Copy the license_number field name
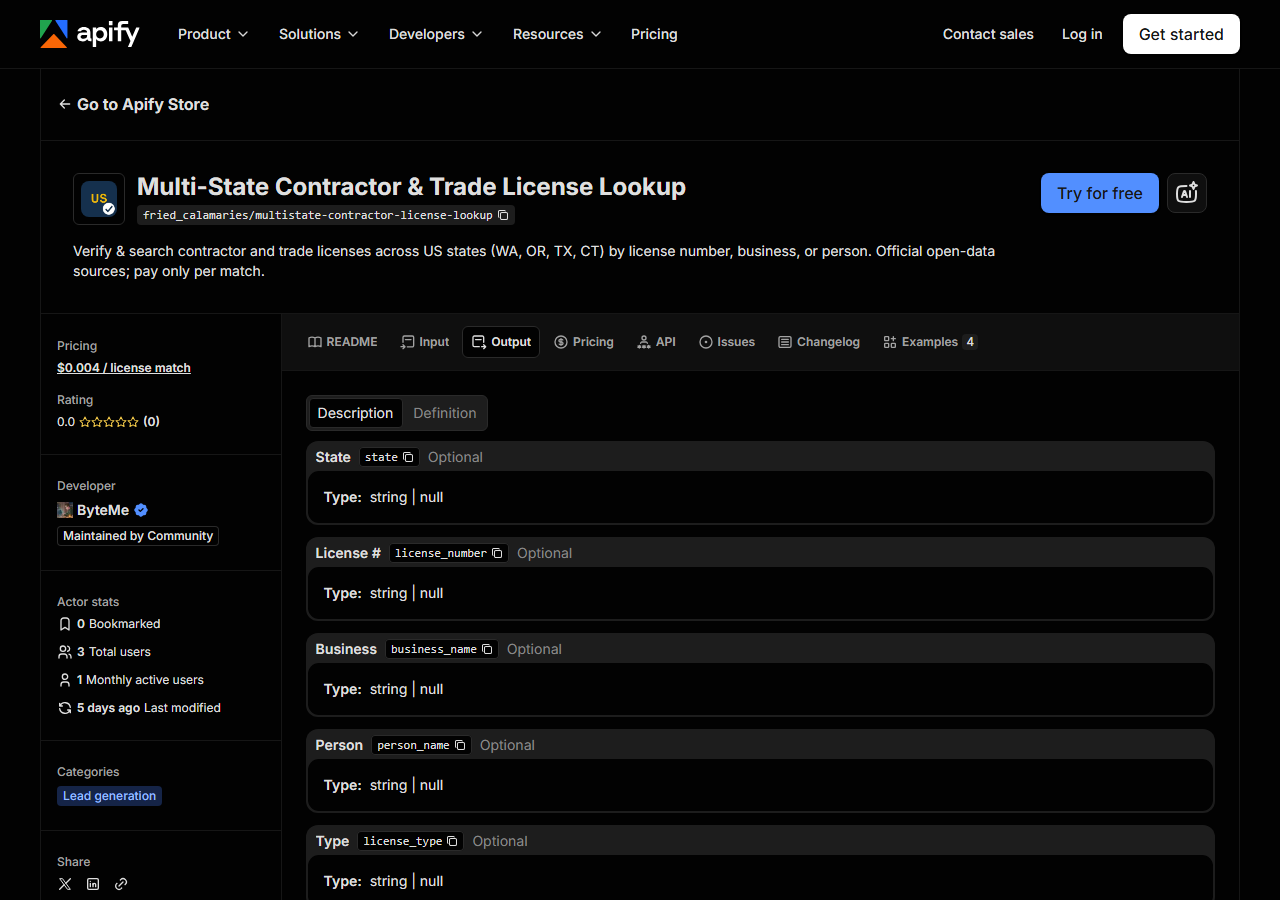Screen dimensions: 1280x900 pos(497,553)
